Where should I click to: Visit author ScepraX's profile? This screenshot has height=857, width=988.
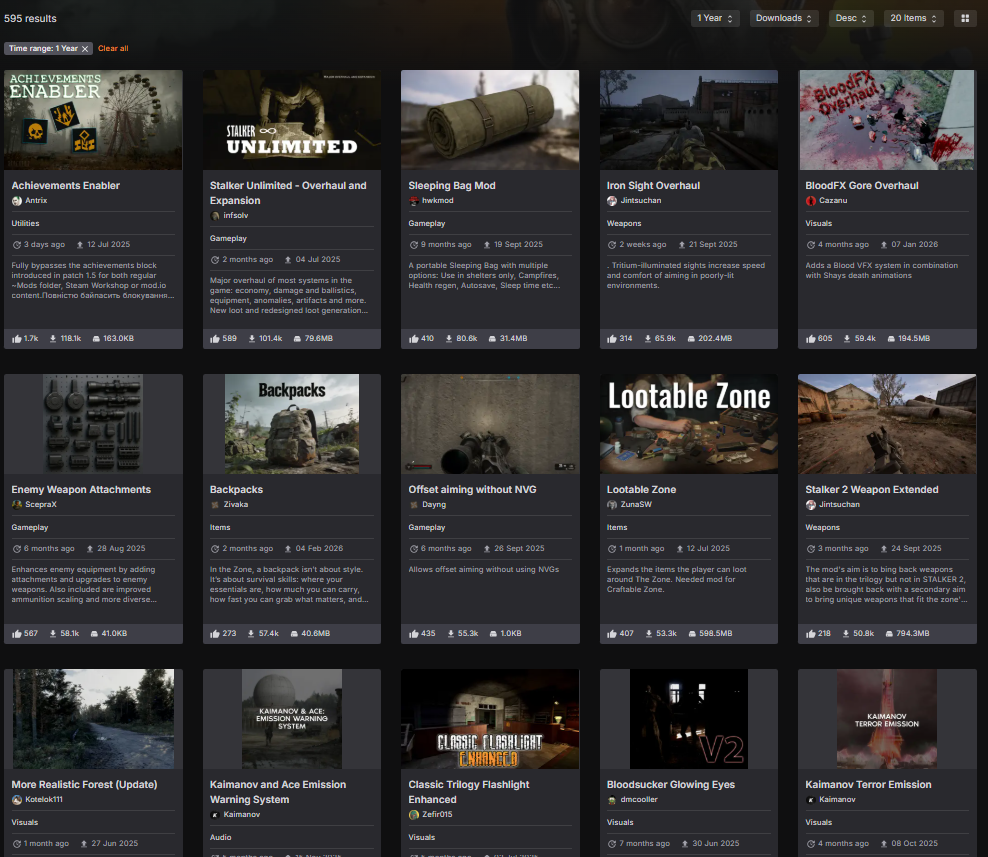[41, 505]
